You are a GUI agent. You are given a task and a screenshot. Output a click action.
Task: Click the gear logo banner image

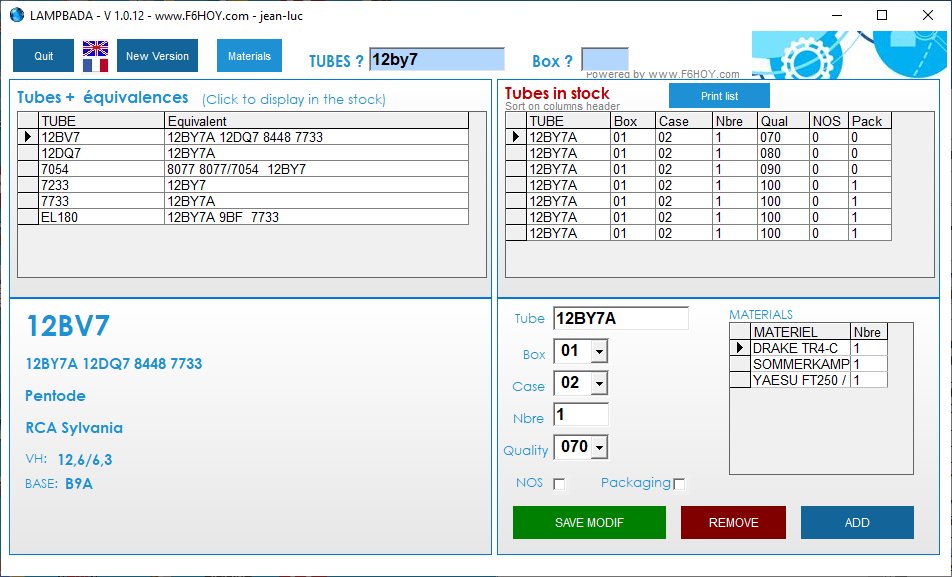[845, 55]
